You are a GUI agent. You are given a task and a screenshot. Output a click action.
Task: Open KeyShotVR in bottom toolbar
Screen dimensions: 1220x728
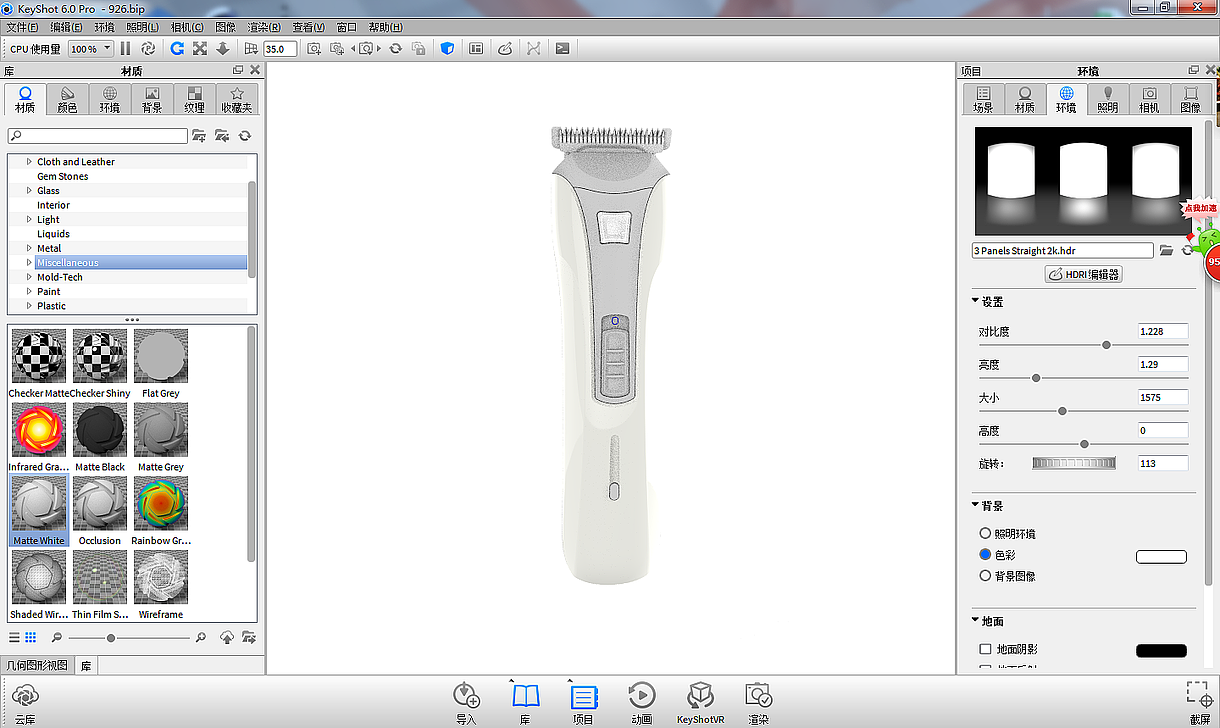[700, 701]
